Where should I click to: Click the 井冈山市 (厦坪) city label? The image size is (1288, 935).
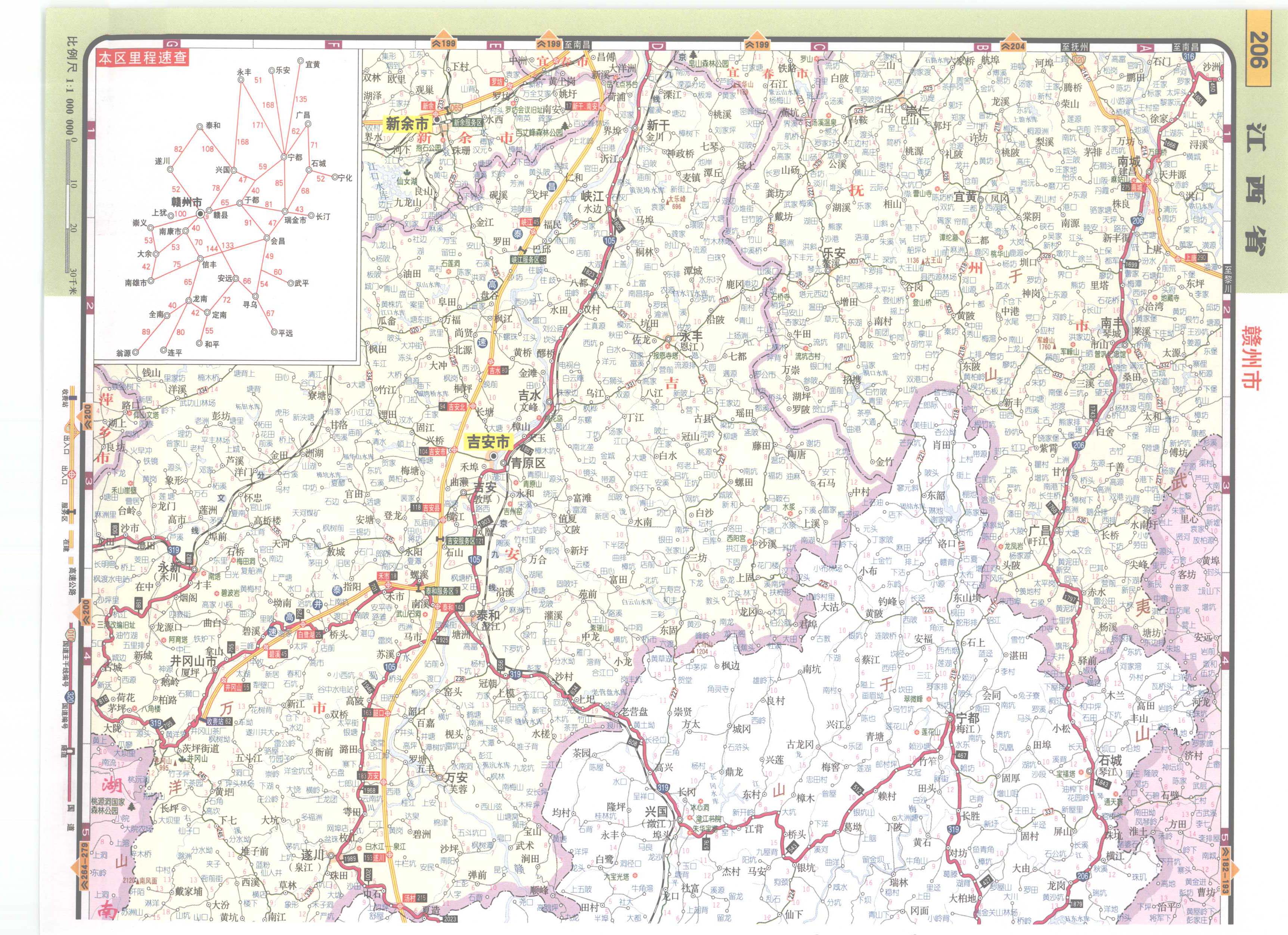pyautogui.click(x=194, y=667)
